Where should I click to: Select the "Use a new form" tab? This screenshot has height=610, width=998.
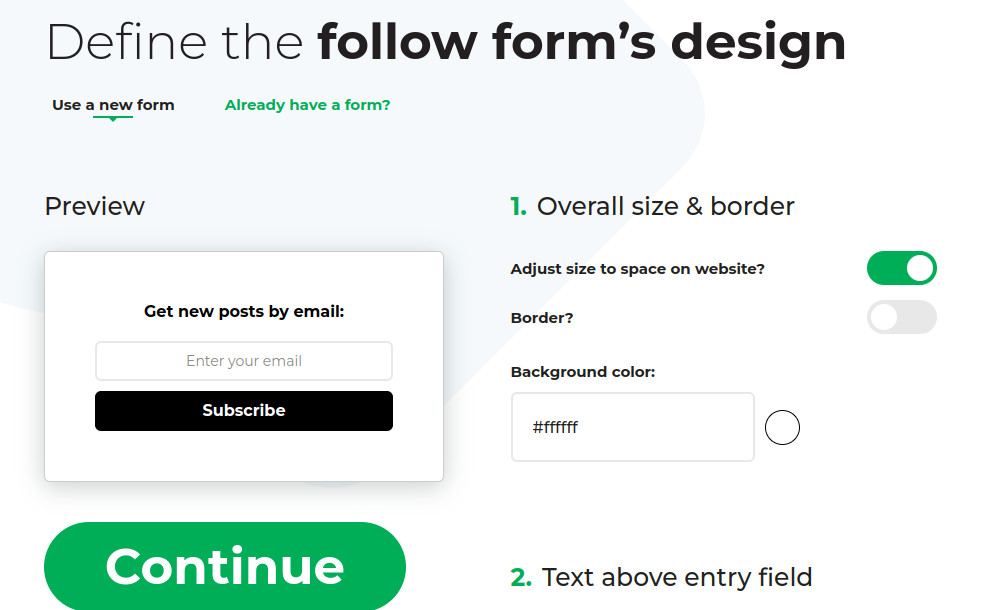pyautogui.click(x=113, y=104)
